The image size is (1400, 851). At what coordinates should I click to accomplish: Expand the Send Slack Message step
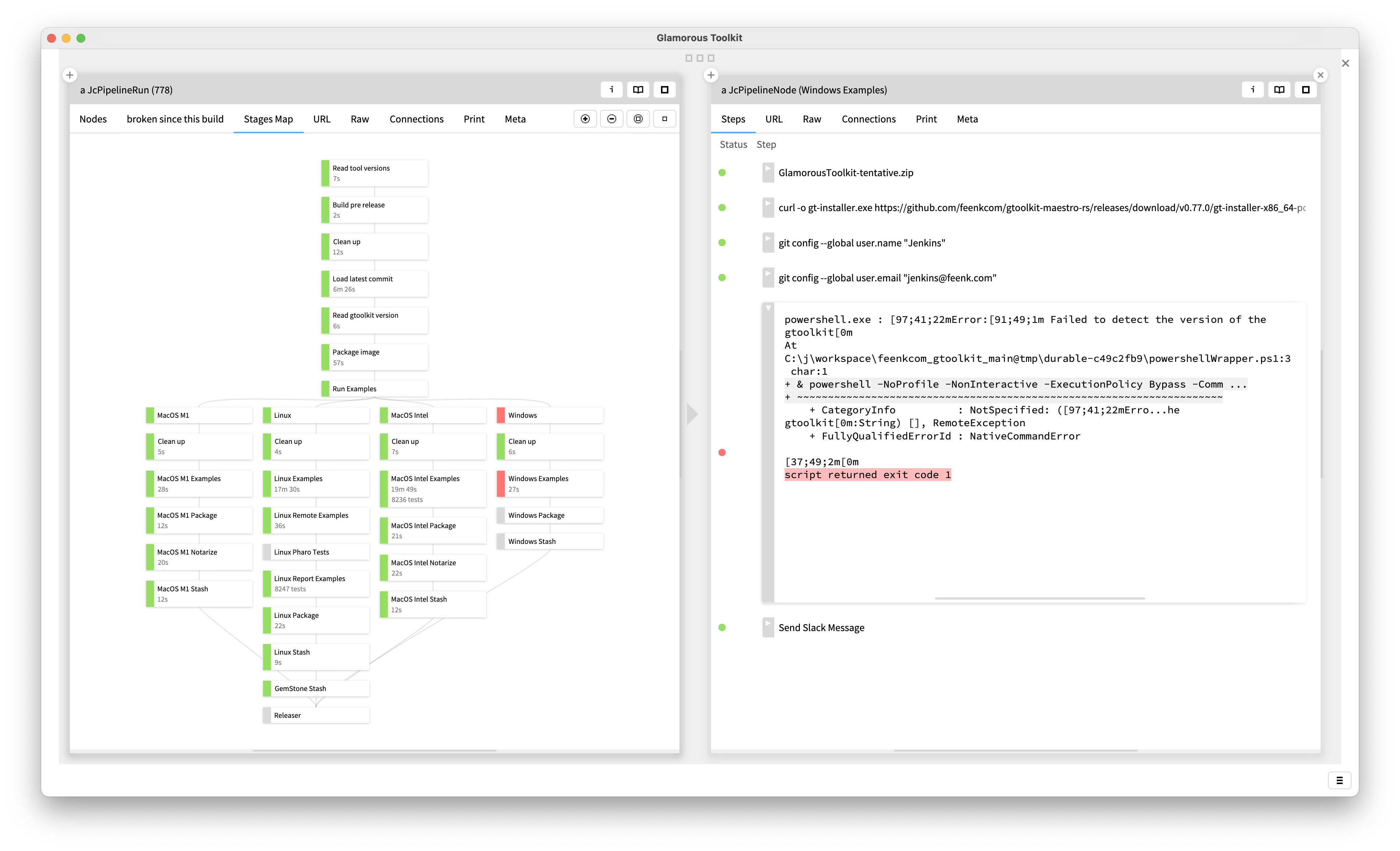click(768, 627)
